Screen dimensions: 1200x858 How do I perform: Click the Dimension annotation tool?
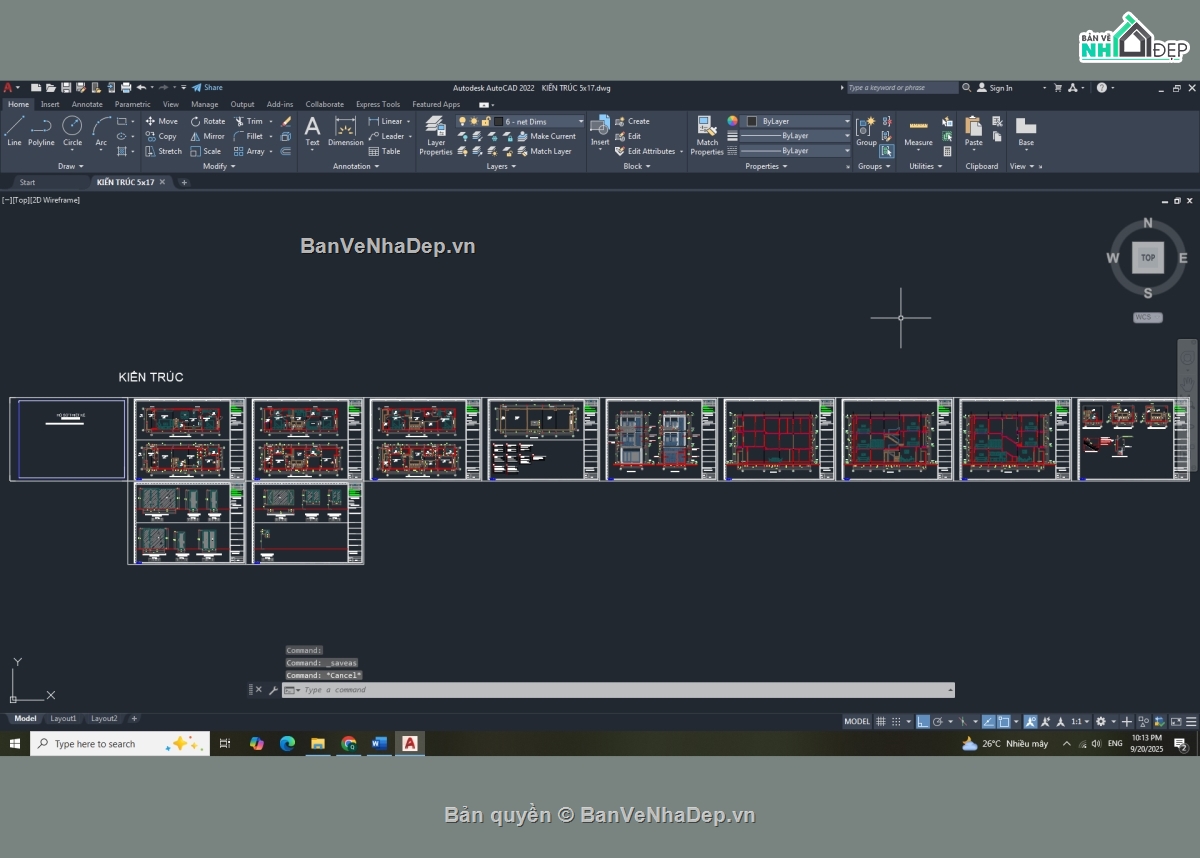pyautogui.click(x=345, y=130)
